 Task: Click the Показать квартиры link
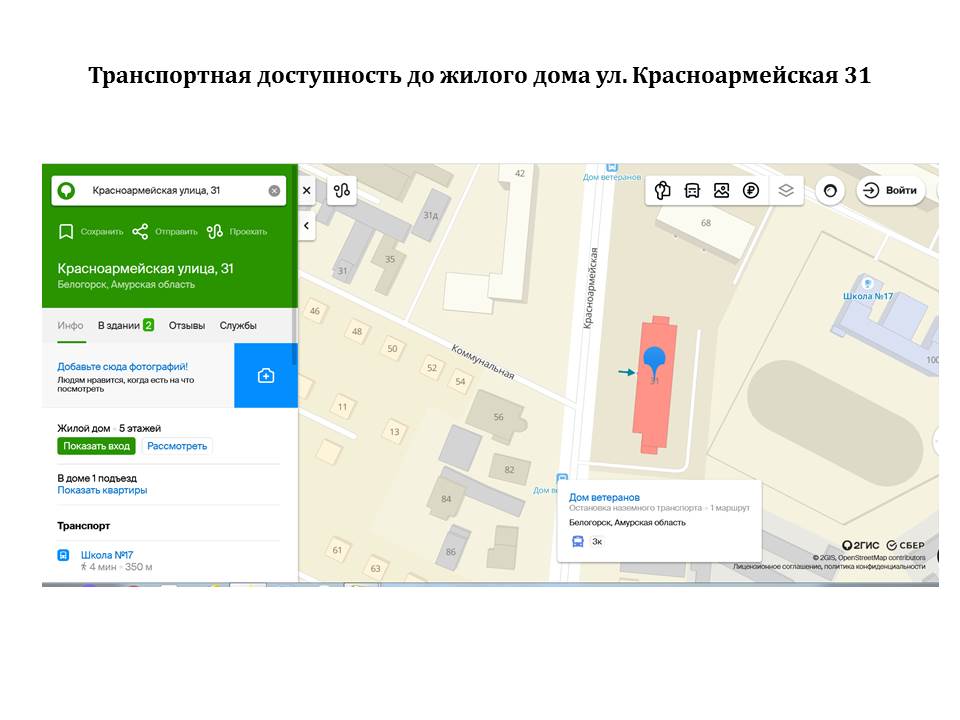102,491
